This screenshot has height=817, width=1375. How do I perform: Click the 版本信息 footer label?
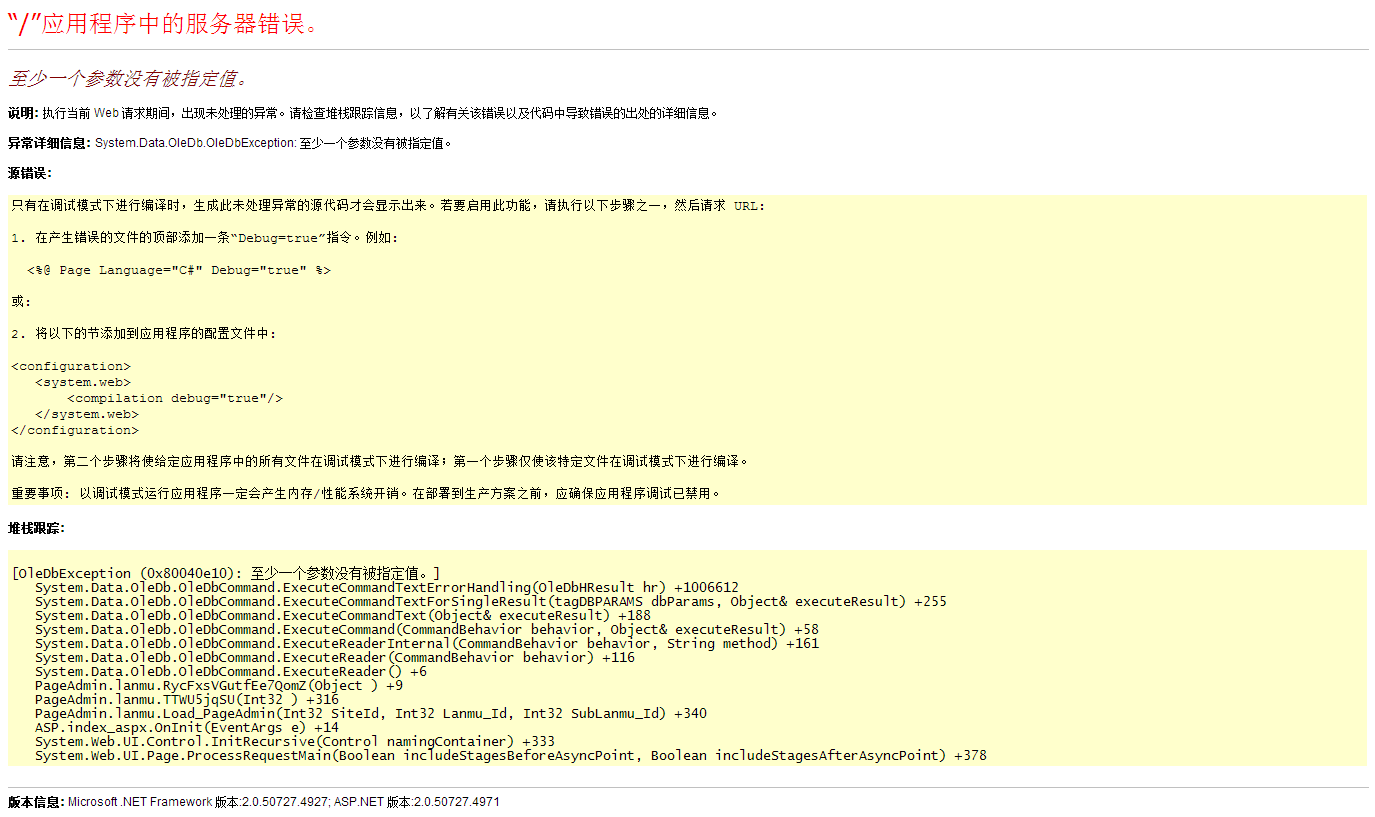pyautogui.click(x=36, y=802)
